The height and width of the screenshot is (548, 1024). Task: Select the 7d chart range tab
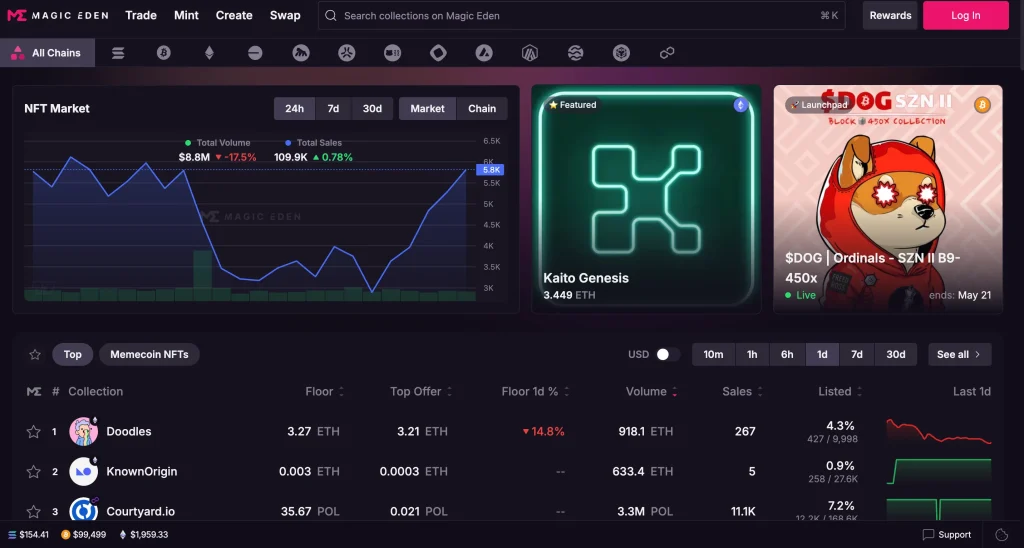[x=333, y=108]
